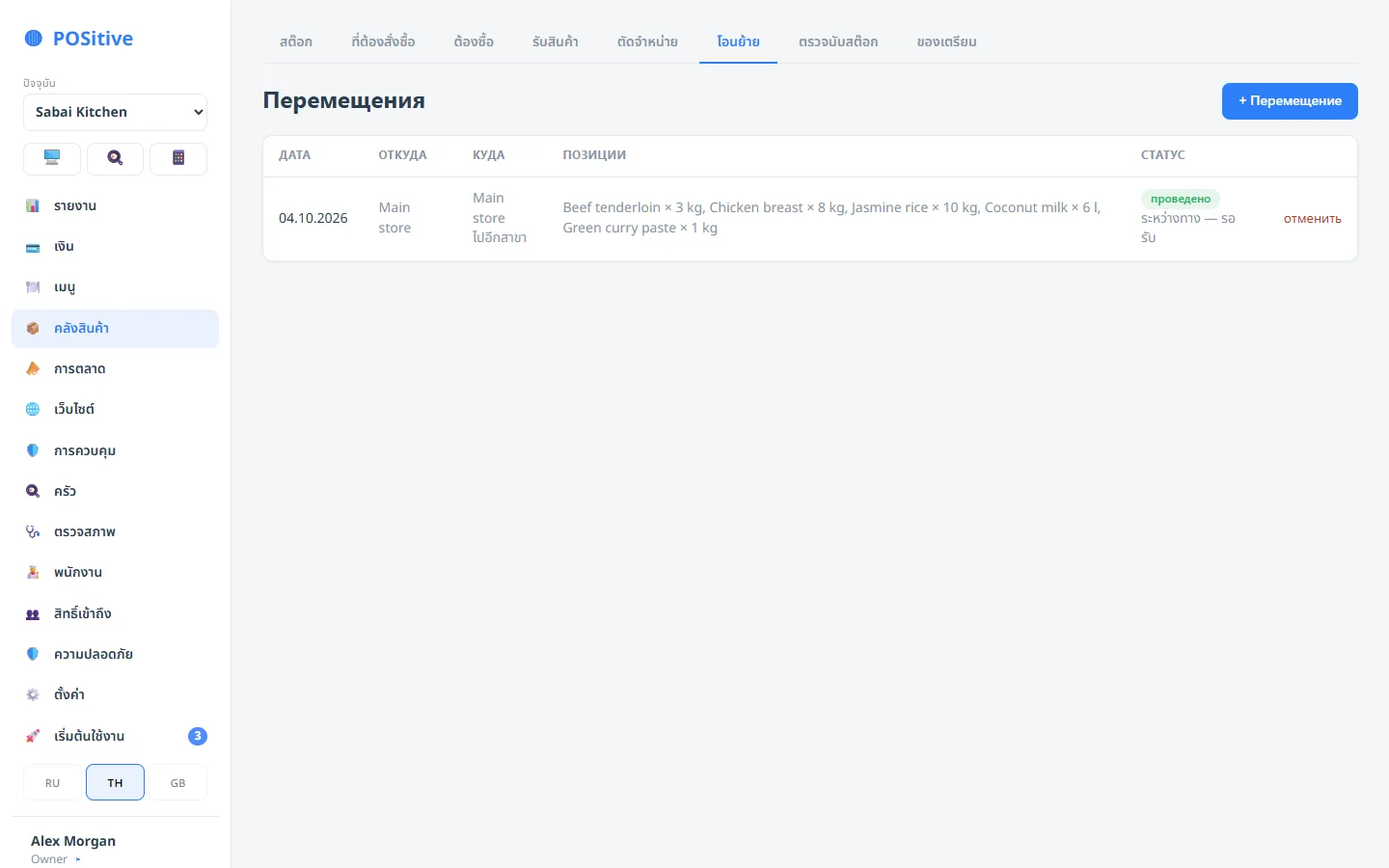Click the plate icon beside เมนู
1389x868 pixels.
[33, 287]
